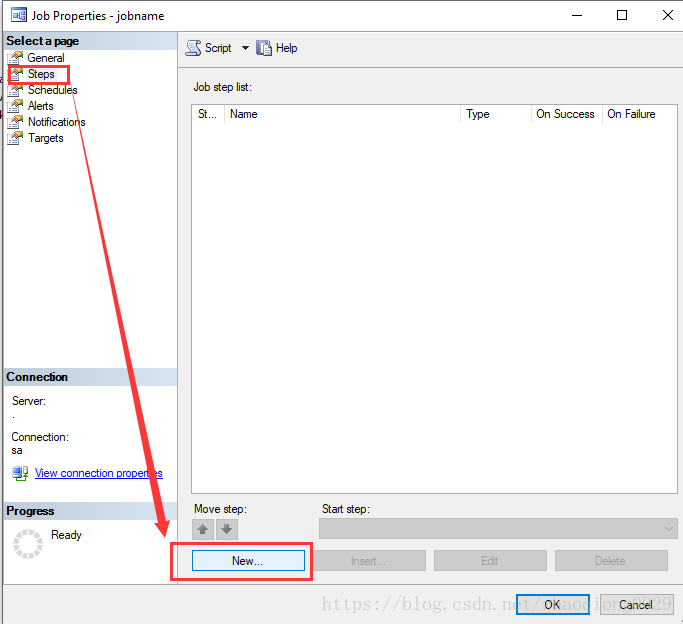683x624 pixels.
Task: Sort by On Success column header
Action: tap(566, 114)
